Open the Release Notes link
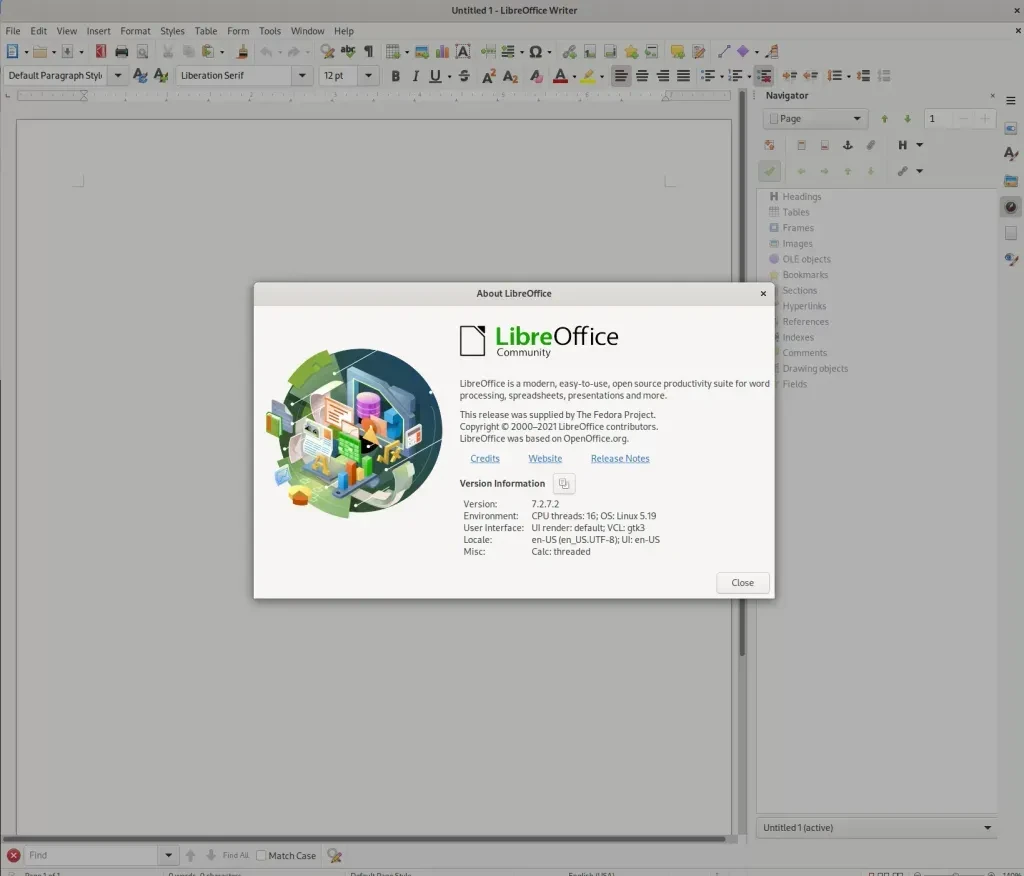 click(620, 459)
